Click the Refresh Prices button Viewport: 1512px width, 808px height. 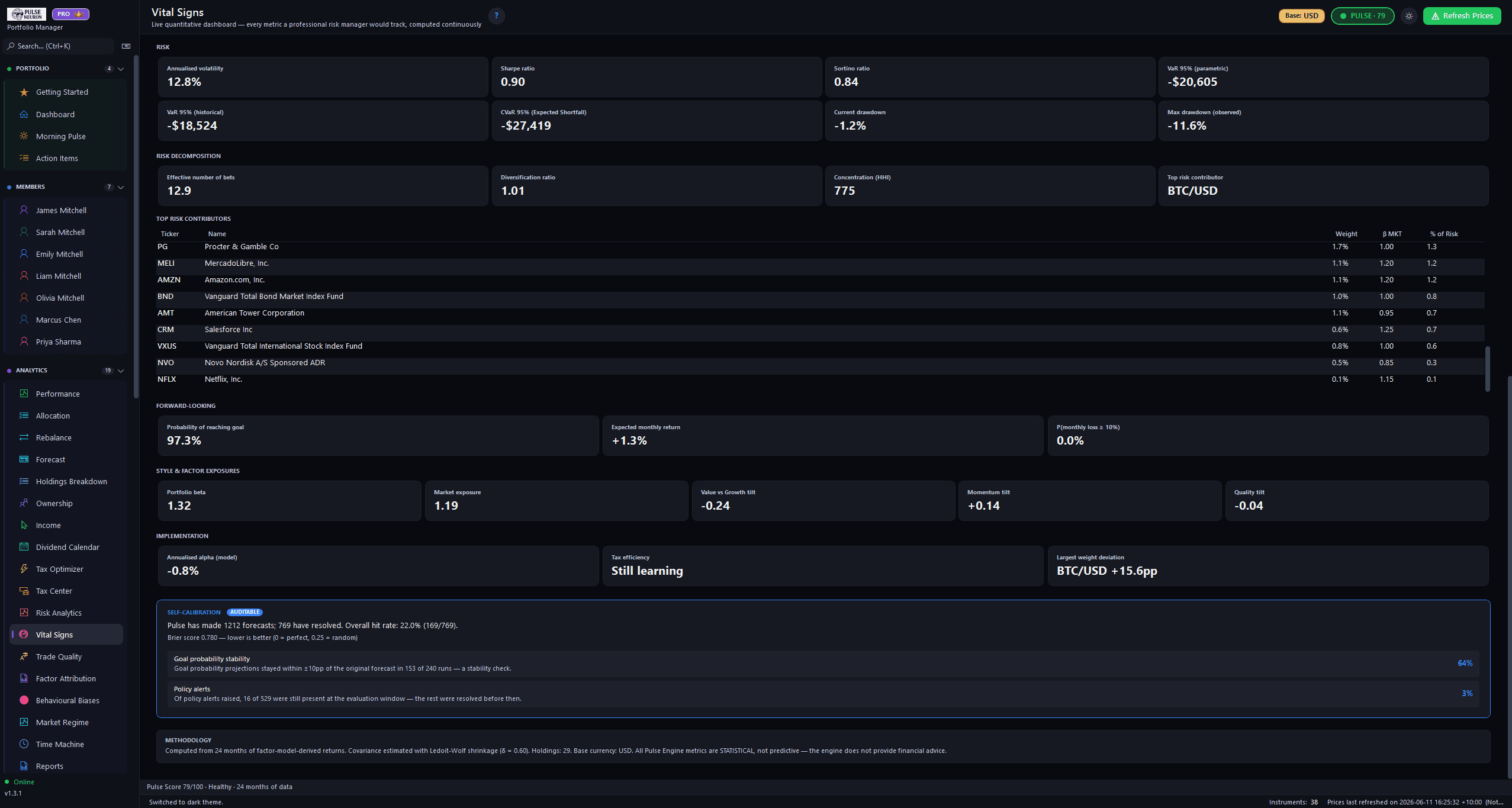pos(1462,16)
